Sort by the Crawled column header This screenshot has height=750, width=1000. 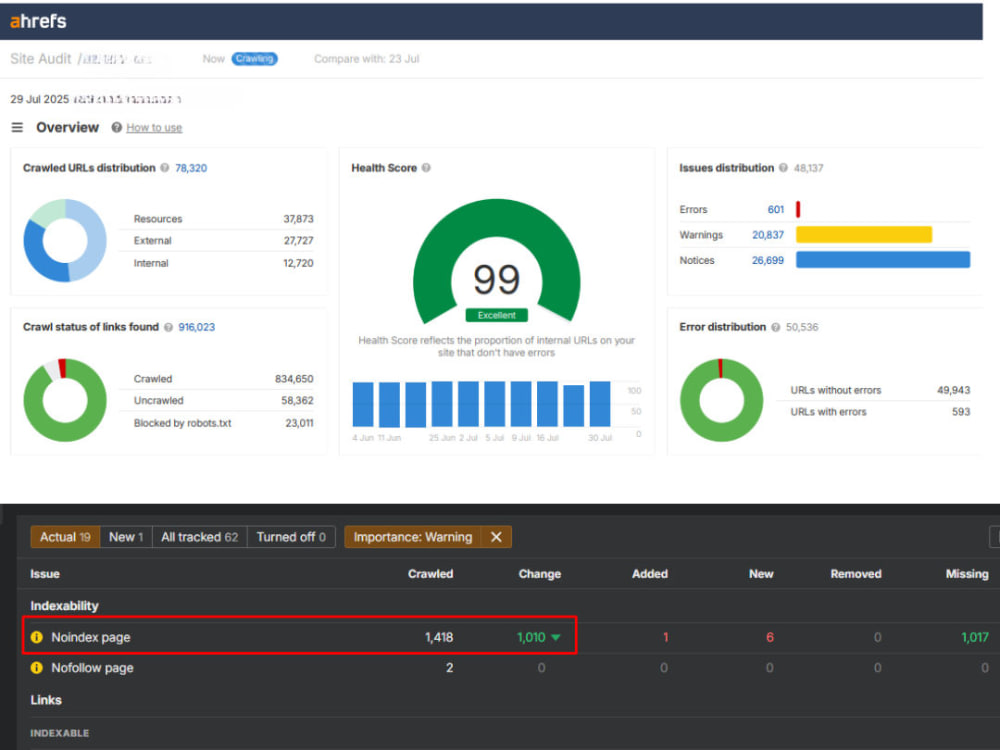tap(430, 573)
